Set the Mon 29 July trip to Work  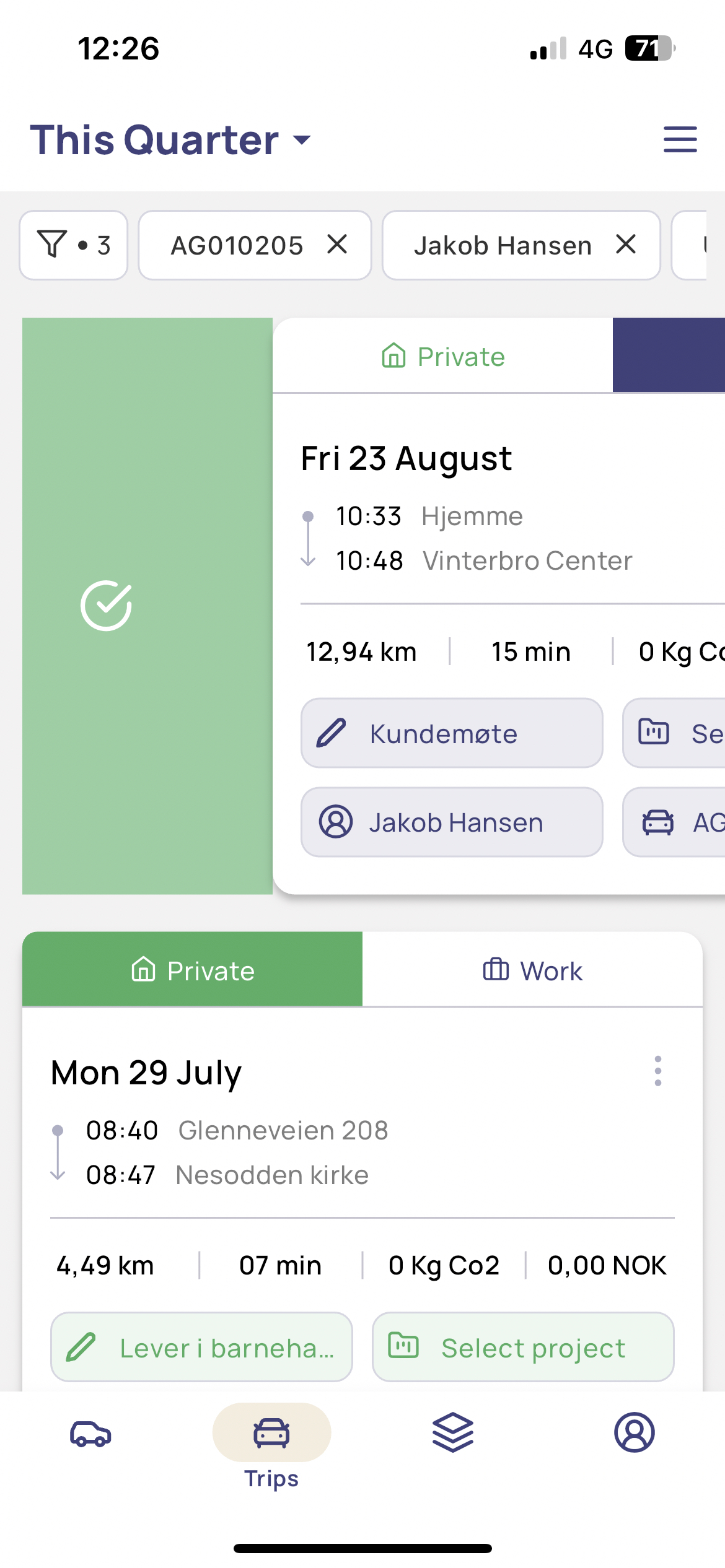(533, 970)
